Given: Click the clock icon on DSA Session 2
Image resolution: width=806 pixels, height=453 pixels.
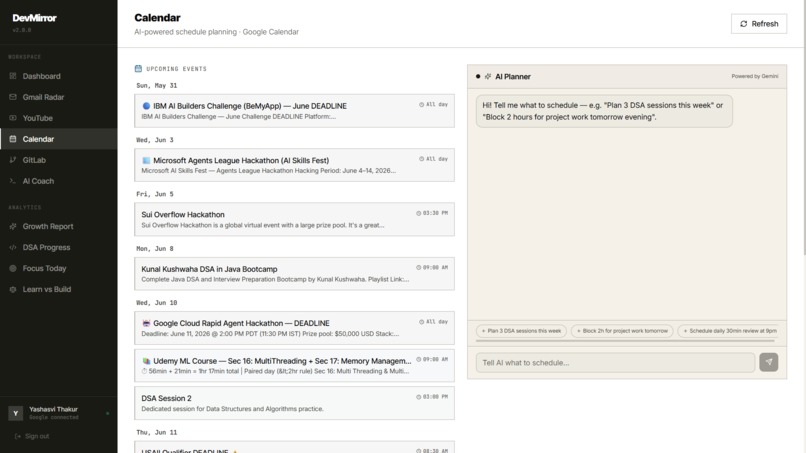Looking at the screenshot, I should (x=418, y=397).
